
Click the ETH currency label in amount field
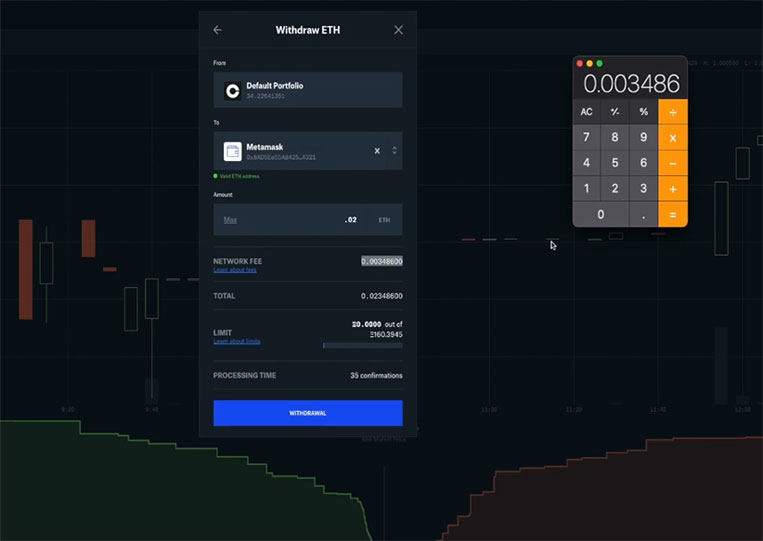pyautogui.click(x=384, y=220)
